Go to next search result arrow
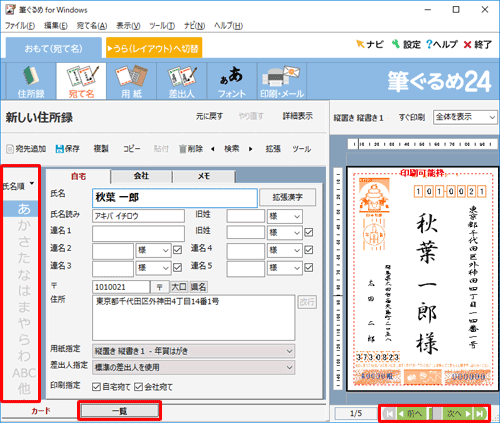The image size is (500, 423). pos(251,149)
